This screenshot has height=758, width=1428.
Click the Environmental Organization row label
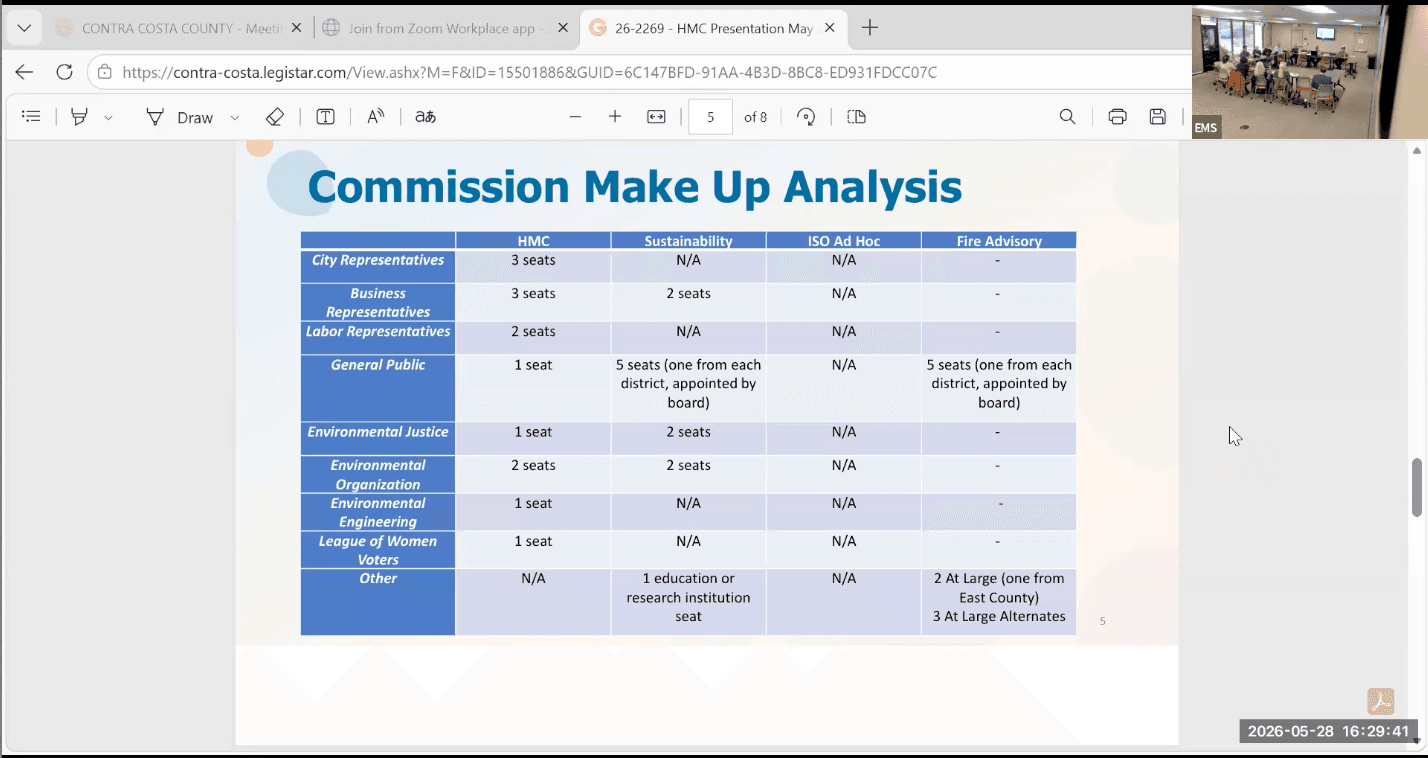click(378, 475)
